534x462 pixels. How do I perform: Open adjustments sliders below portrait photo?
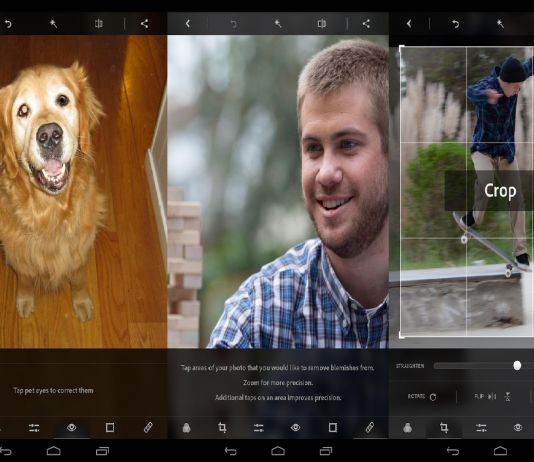[259, 428]
